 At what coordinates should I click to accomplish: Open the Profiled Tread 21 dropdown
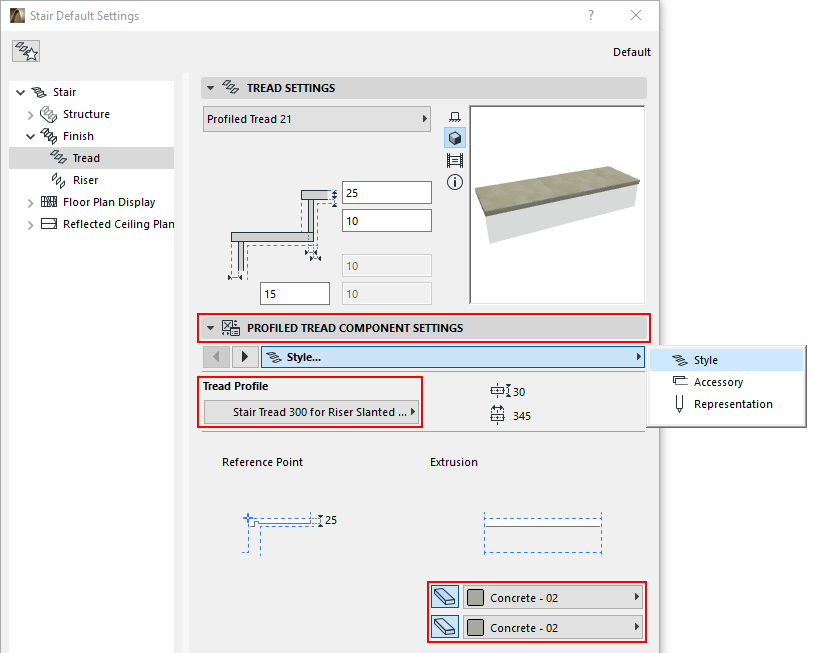pos(316,119)
